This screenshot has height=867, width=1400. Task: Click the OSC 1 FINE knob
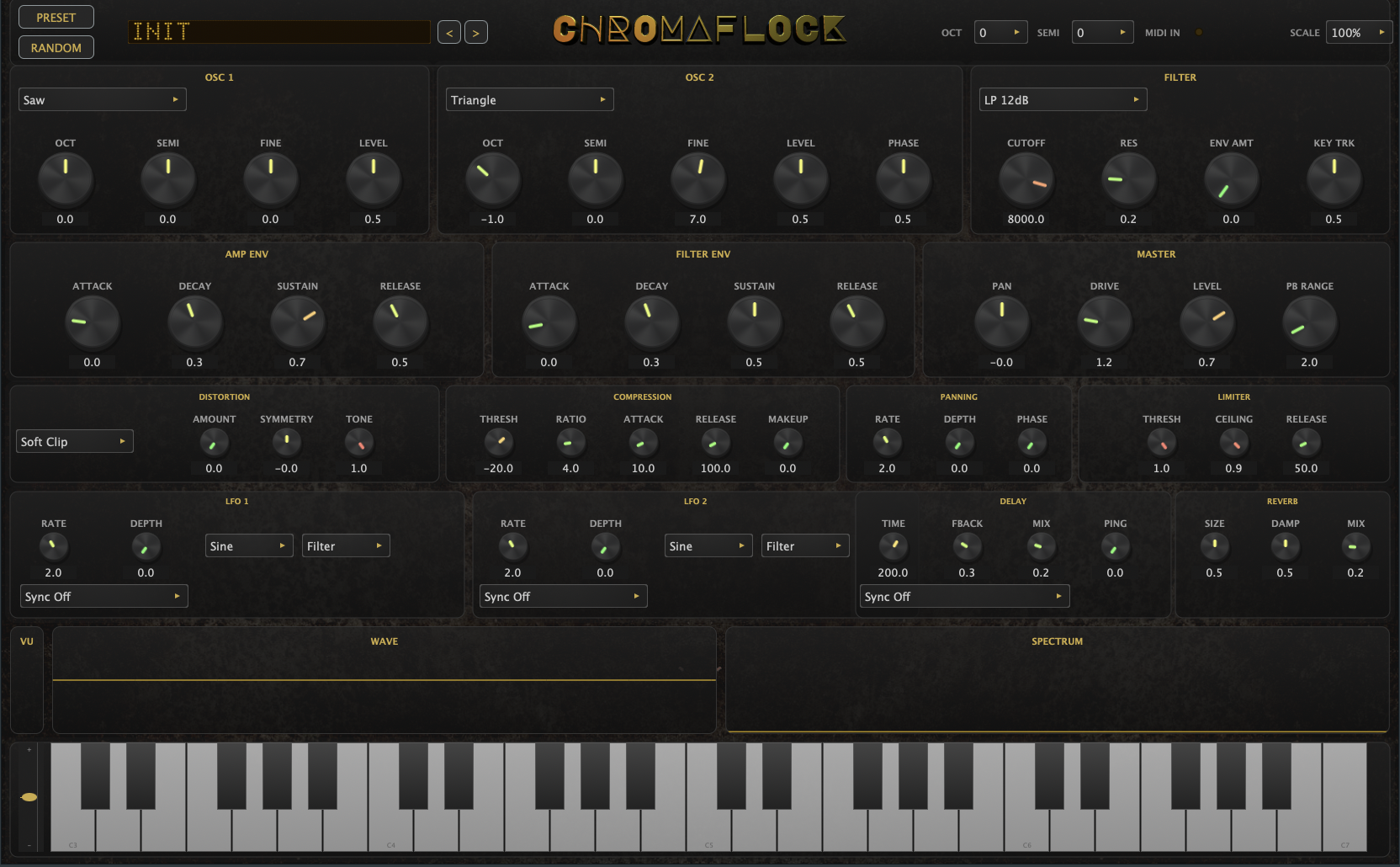pos(270,179)
